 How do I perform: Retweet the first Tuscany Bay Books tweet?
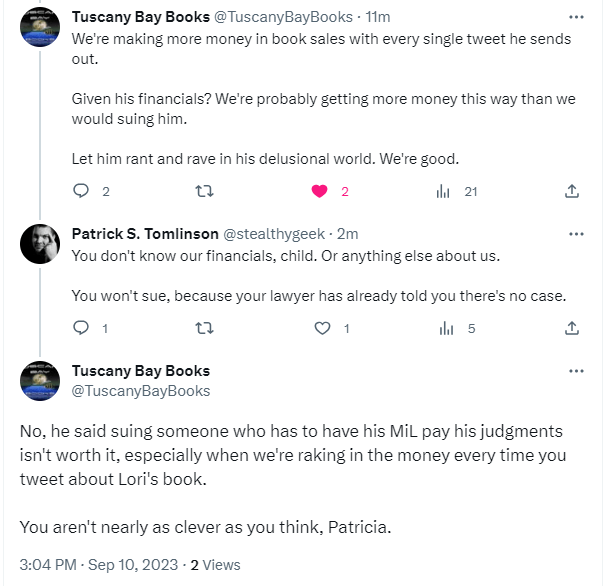202,191
